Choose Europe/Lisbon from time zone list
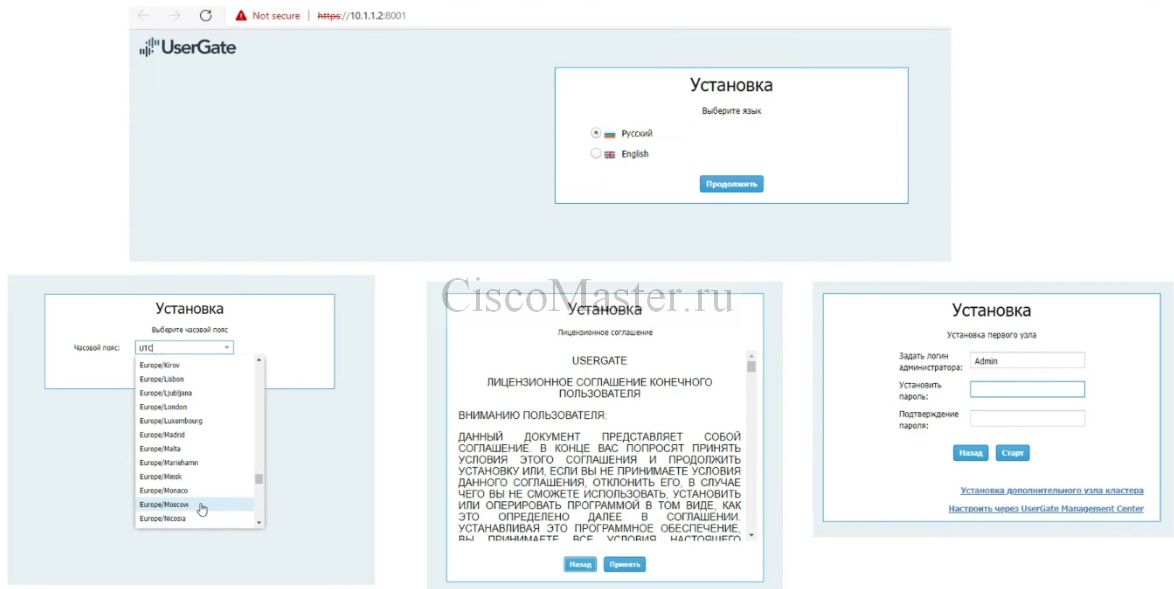The height and width of the screenshot is (589, 1174). pos(195,379)
